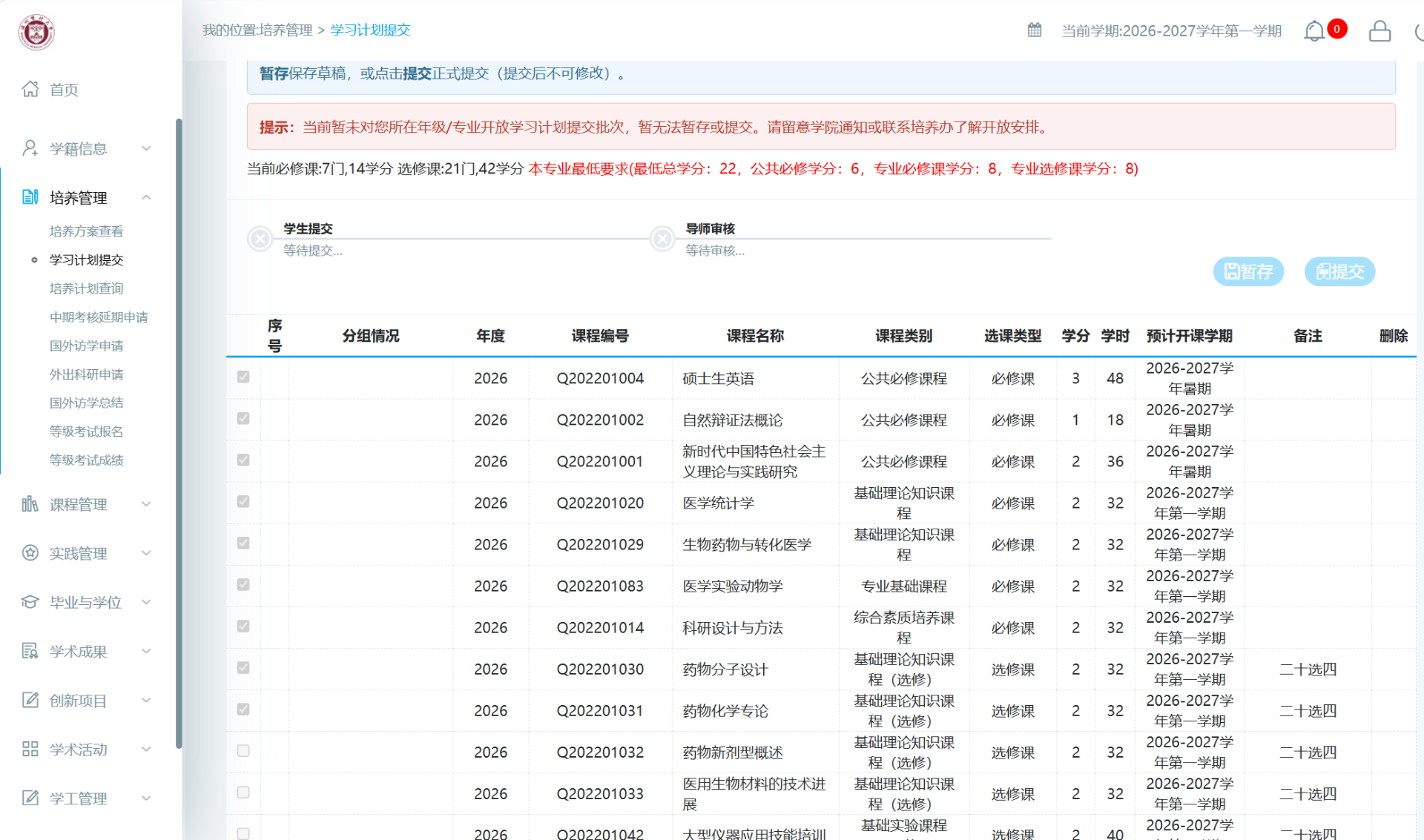Click 当前学期:2026-2027学年第一学期 text
1424x840 pixels.
(x=1172, y=31)
